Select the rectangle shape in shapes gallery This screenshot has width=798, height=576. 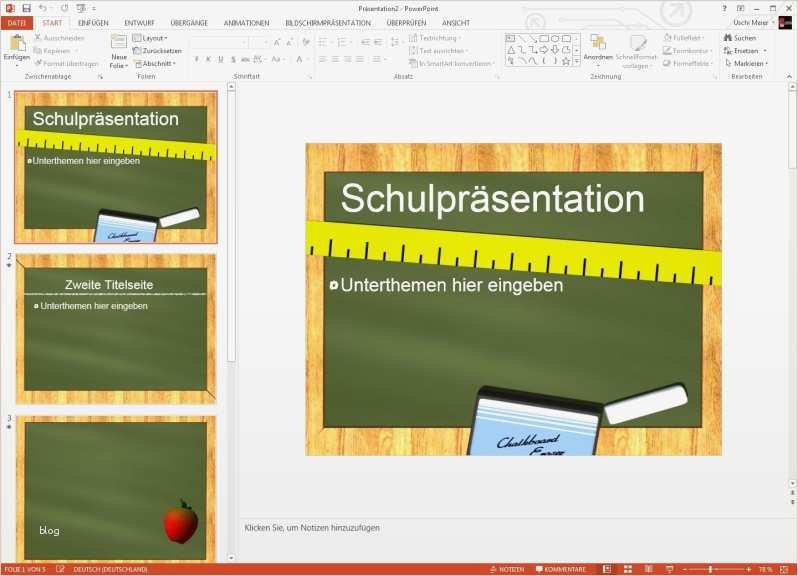click(544, 39)
